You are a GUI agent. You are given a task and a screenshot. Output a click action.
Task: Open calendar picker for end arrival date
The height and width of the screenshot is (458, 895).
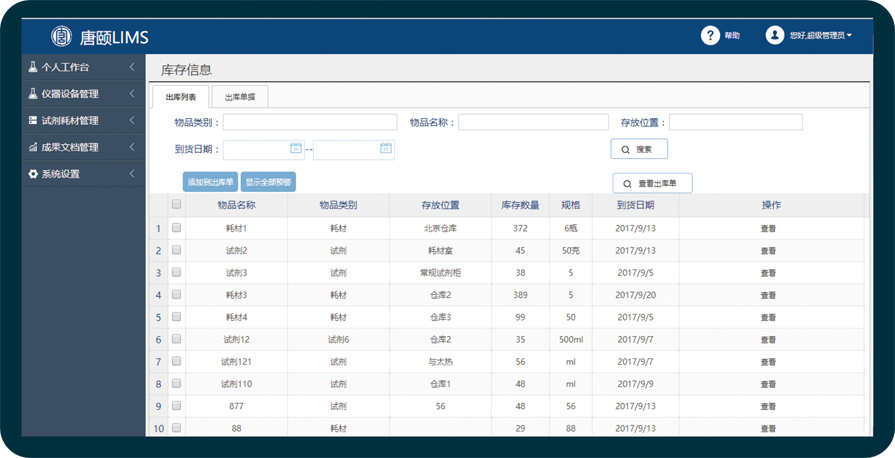pyautogui.click(x=386, y=148)
